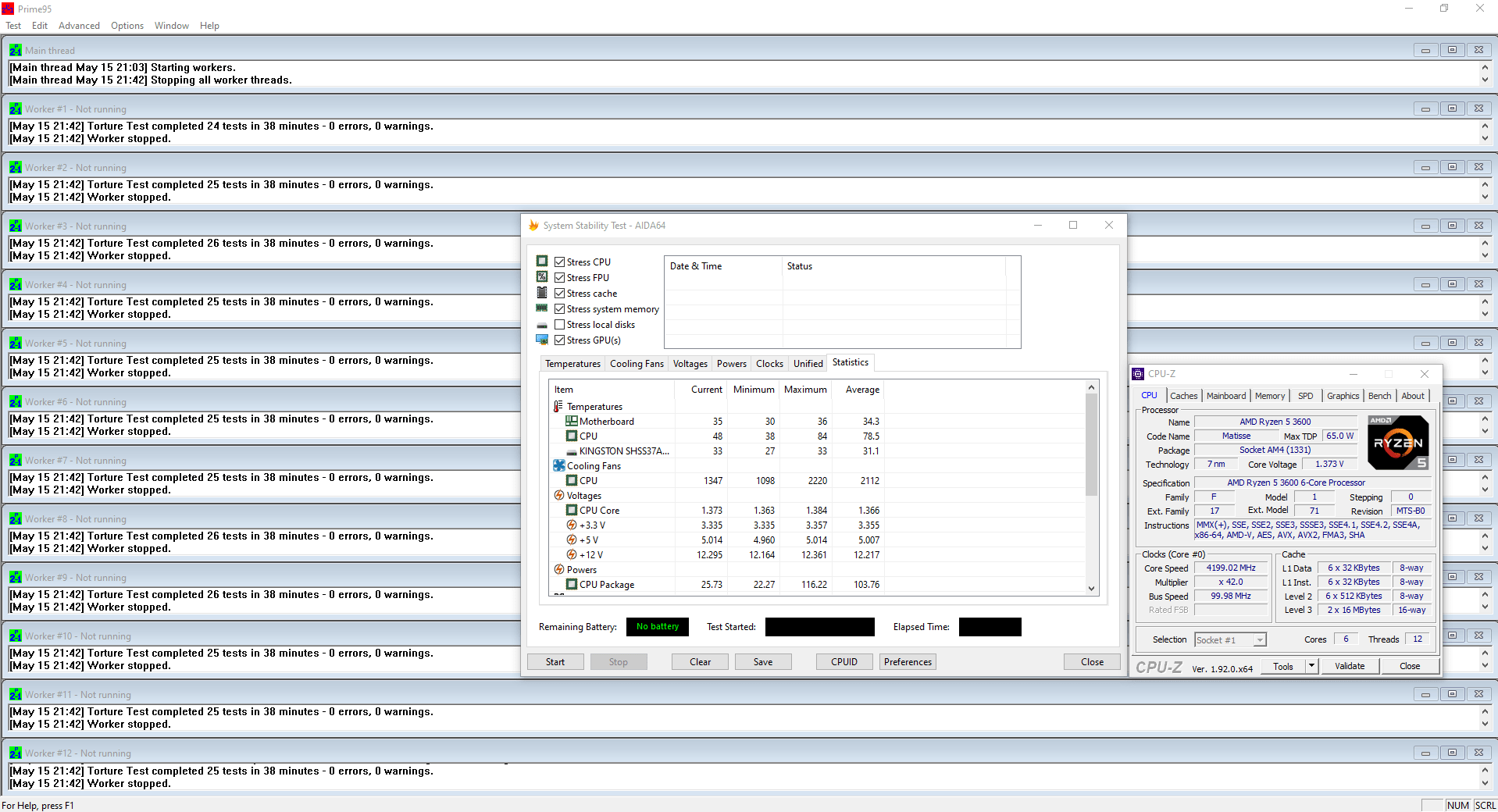Click the Prime95 app icon in title bar
Viewport: 1498px width, 812px height.
[x=8, y=9]
